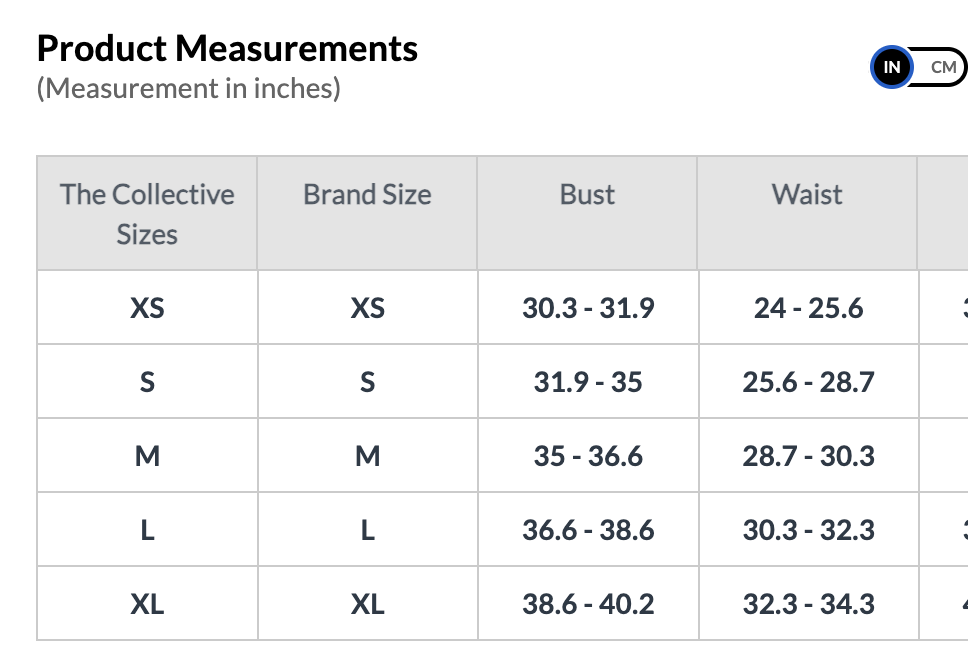Switch measurement units to CM
968x666 pixels.
pos(942,68)
